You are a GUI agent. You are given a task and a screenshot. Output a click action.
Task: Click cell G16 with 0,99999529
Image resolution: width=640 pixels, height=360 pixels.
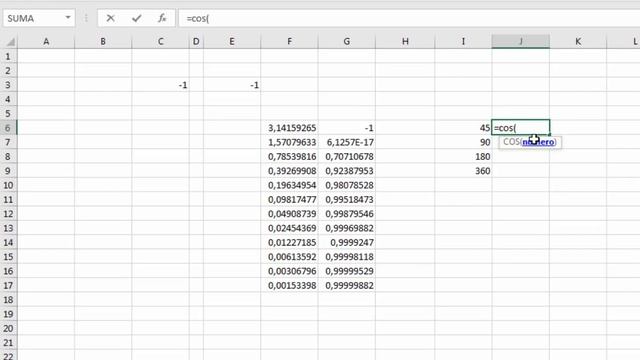347,271
